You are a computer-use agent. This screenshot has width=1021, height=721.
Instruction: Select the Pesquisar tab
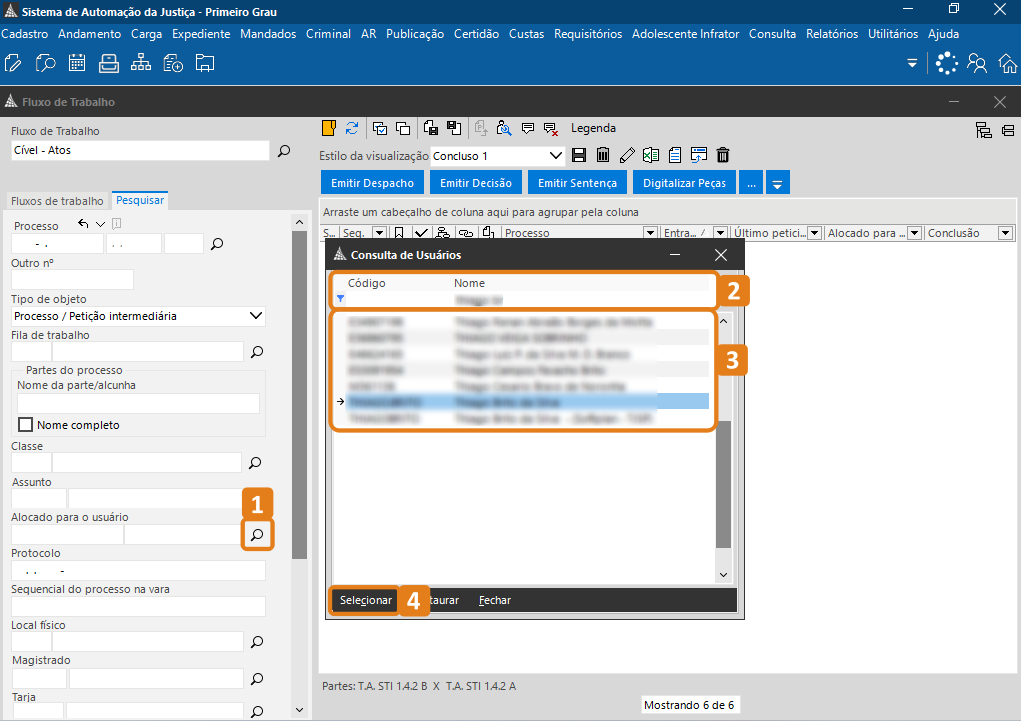pos(140,200)
